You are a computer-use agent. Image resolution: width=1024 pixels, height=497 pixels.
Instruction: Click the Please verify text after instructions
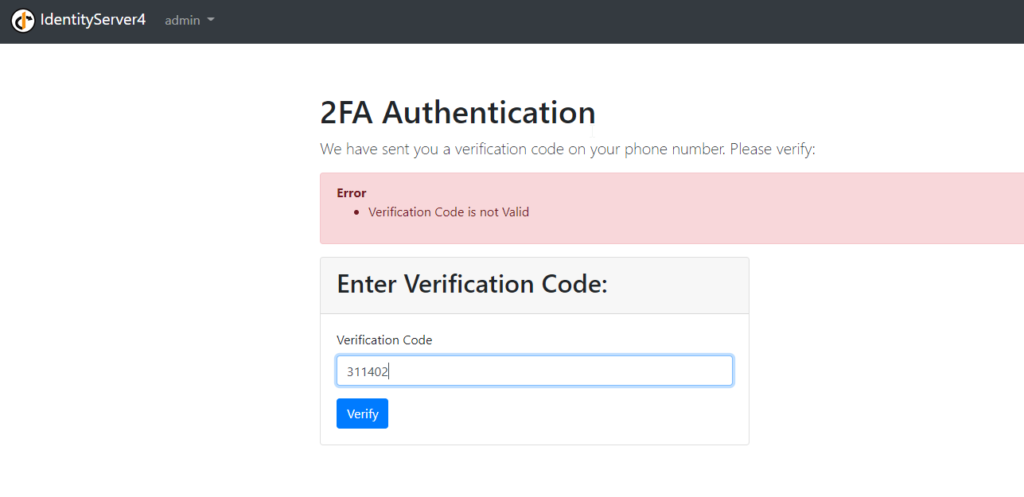click(773, 150)
